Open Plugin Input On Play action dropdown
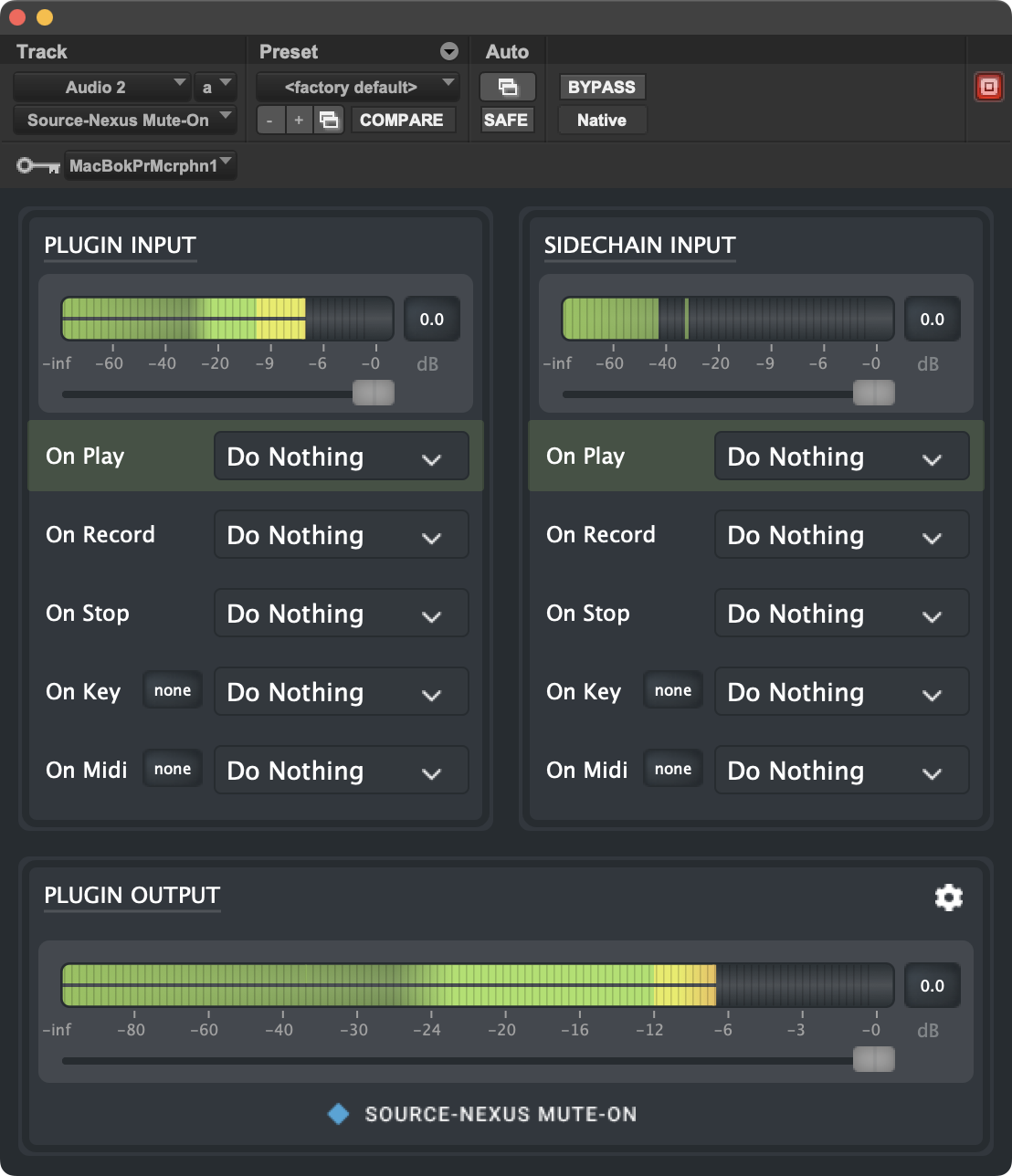Image resolution: width=1012 pixels, height=1176 pixels. pos(341,457)
